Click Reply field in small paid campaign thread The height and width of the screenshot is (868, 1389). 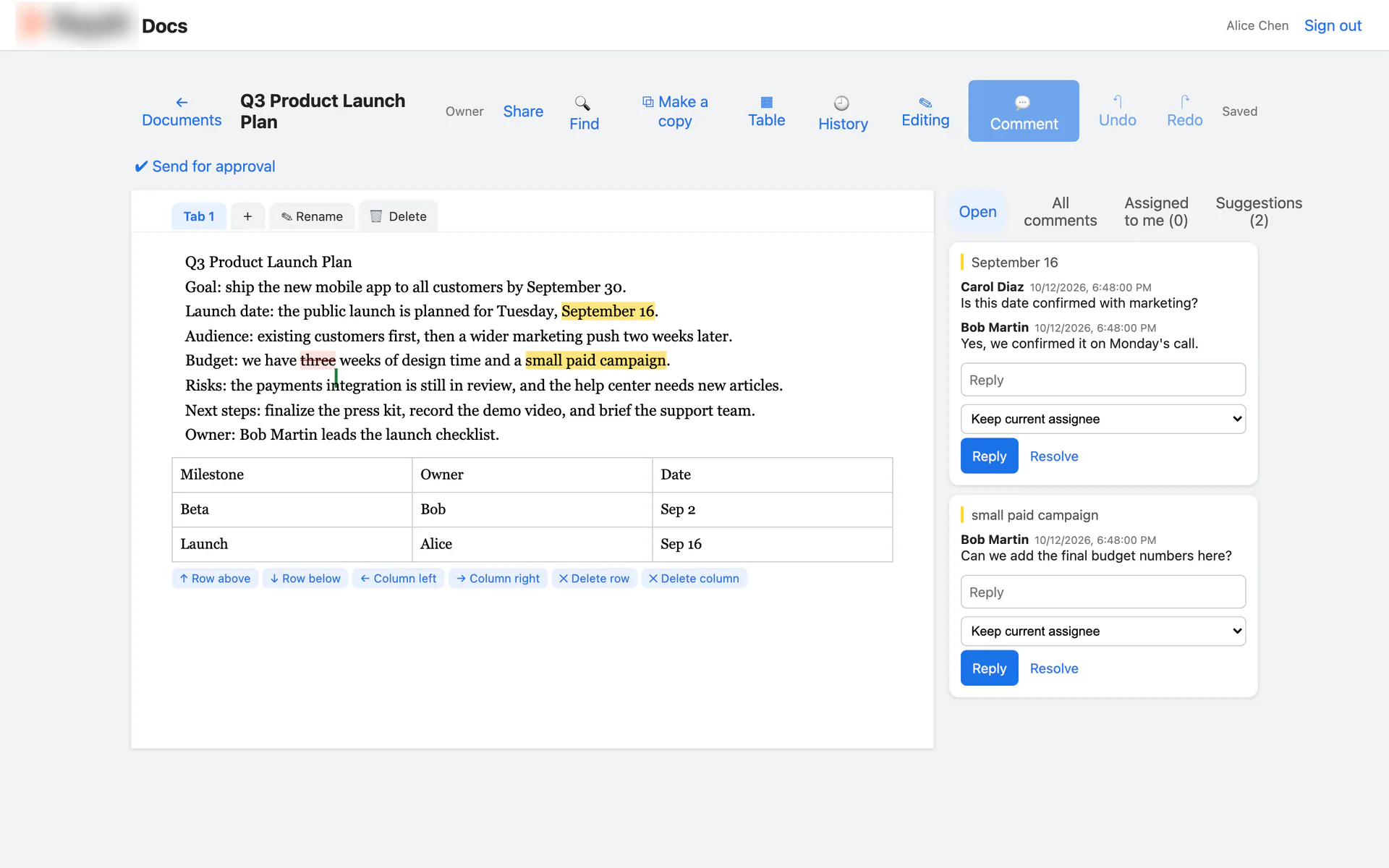(1103, 592)
